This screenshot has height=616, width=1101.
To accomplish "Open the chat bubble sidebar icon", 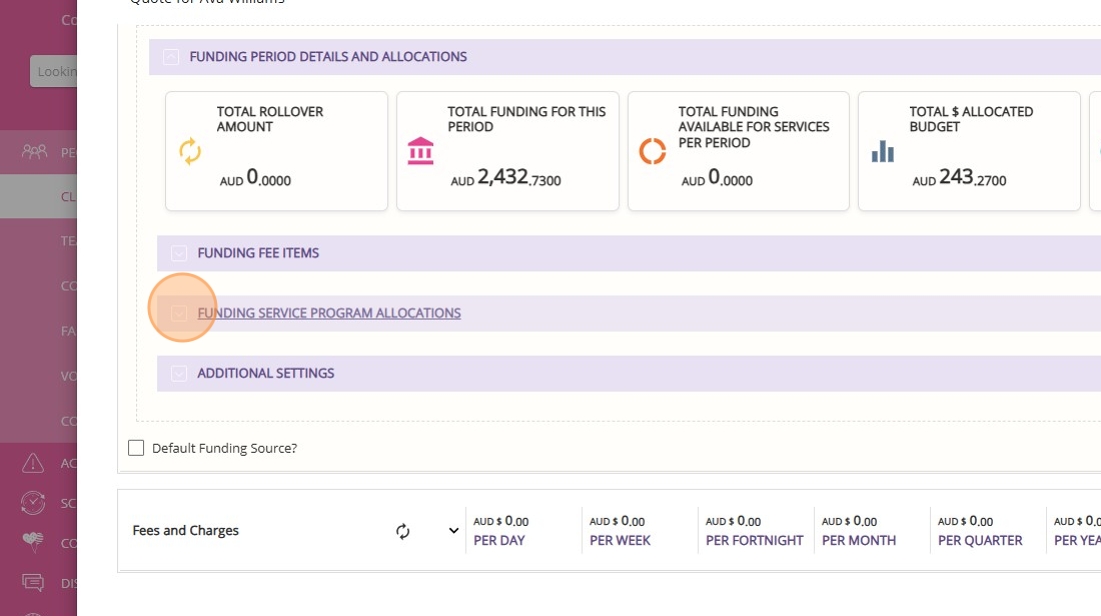I will click(x=34, y=582).
